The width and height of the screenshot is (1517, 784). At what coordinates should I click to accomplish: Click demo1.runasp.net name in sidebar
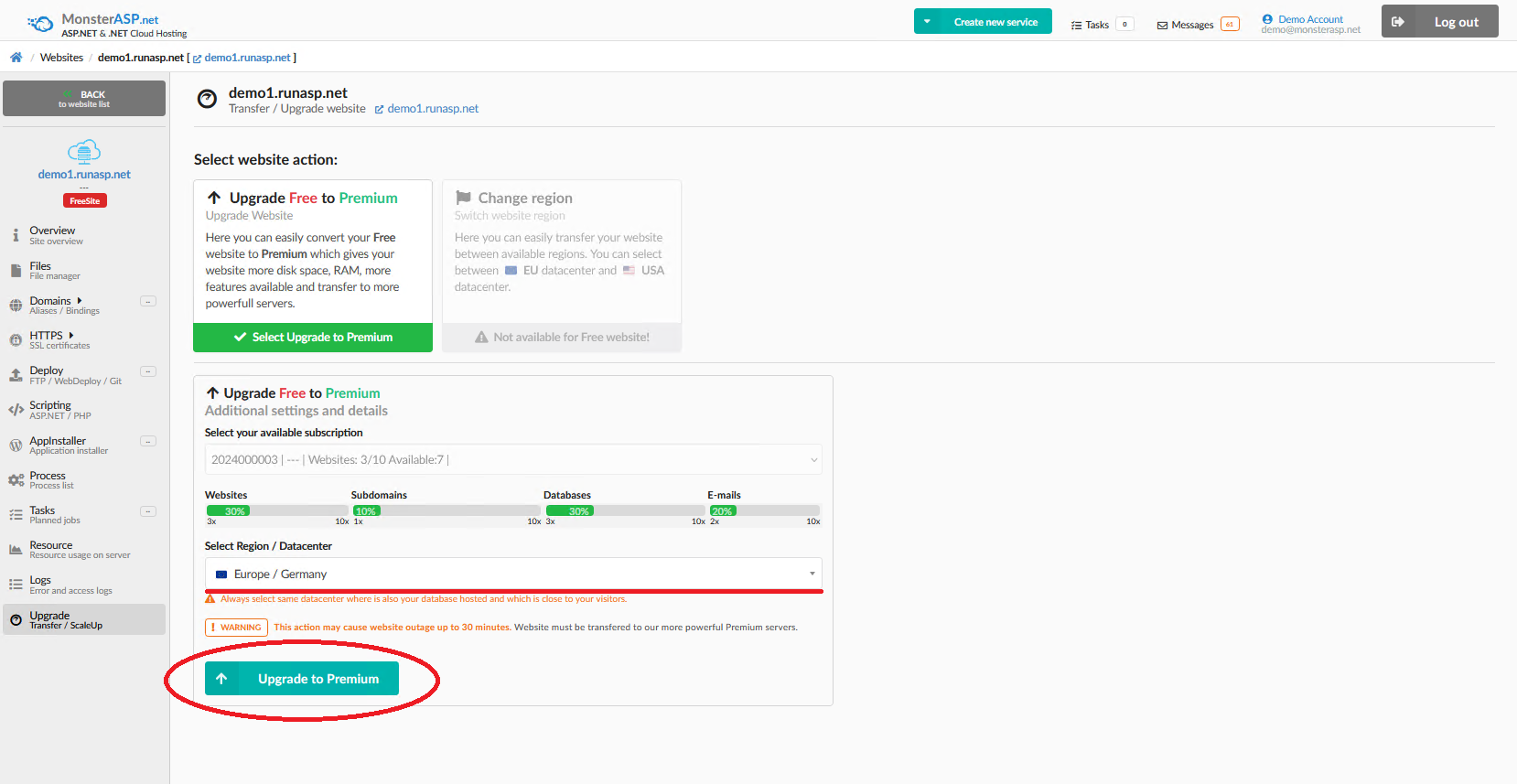point(84,175)
